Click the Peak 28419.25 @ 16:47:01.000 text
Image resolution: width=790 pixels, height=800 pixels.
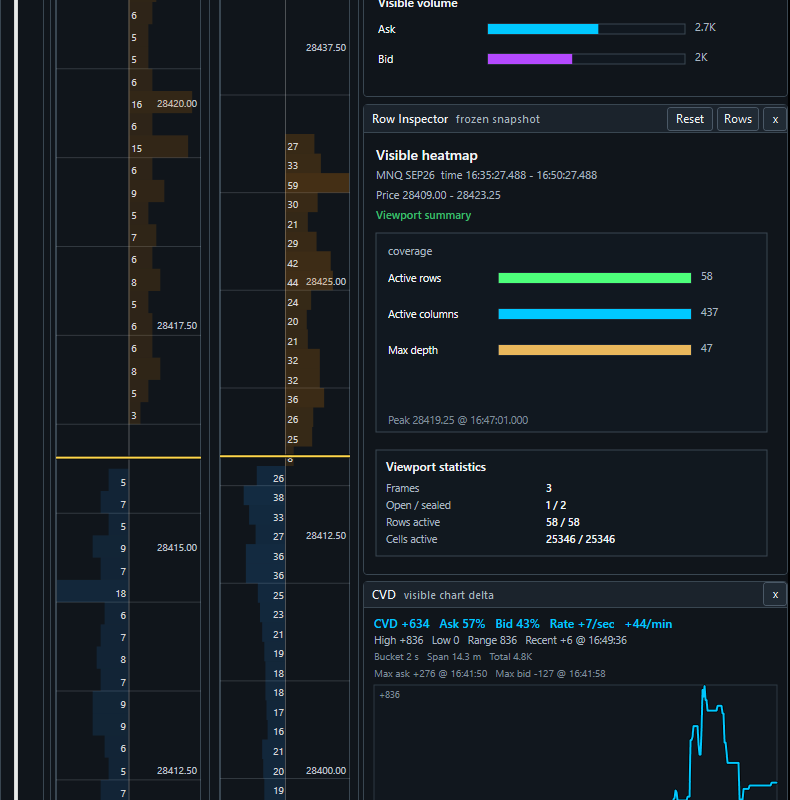tap(458, 420)
